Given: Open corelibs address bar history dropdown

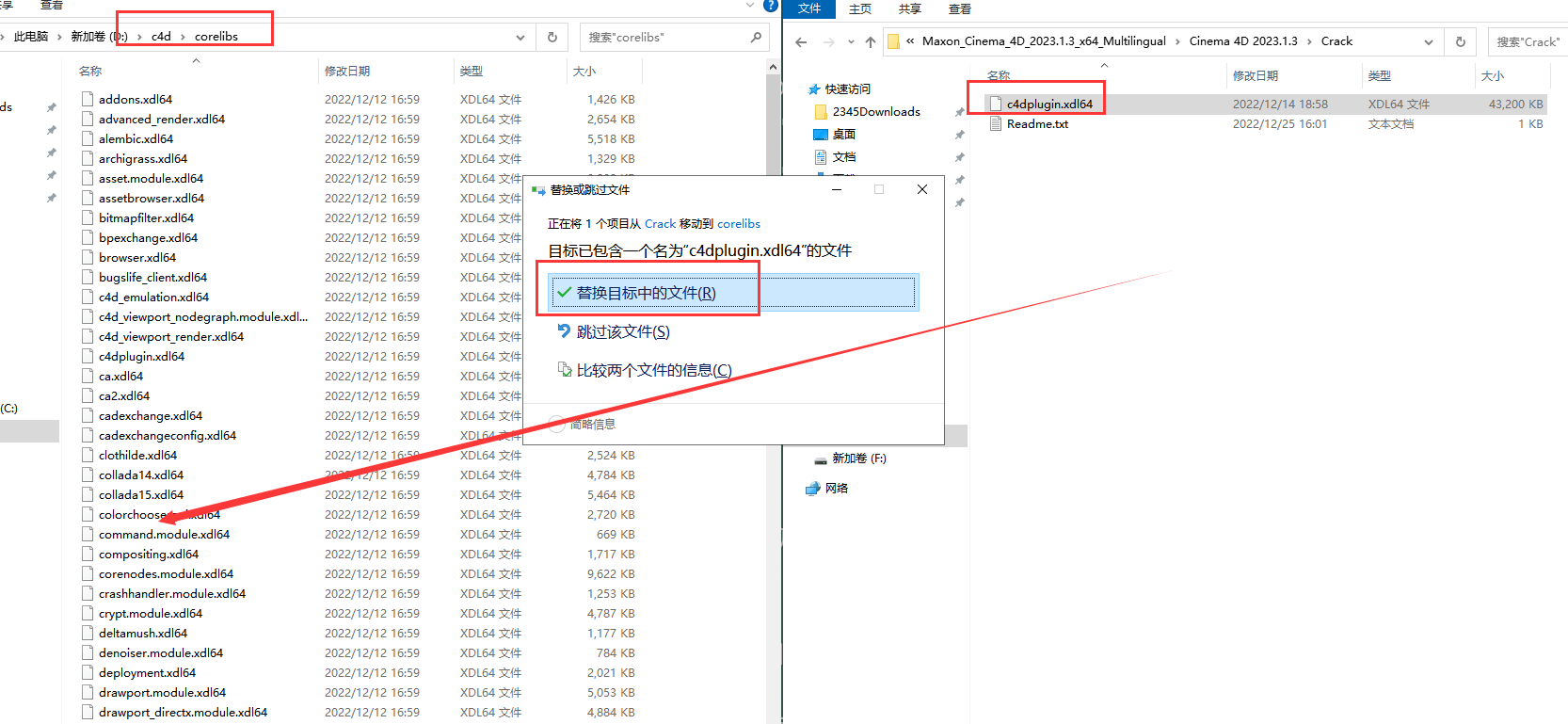Looking at the screenshot, I should (x=520, y=37).
